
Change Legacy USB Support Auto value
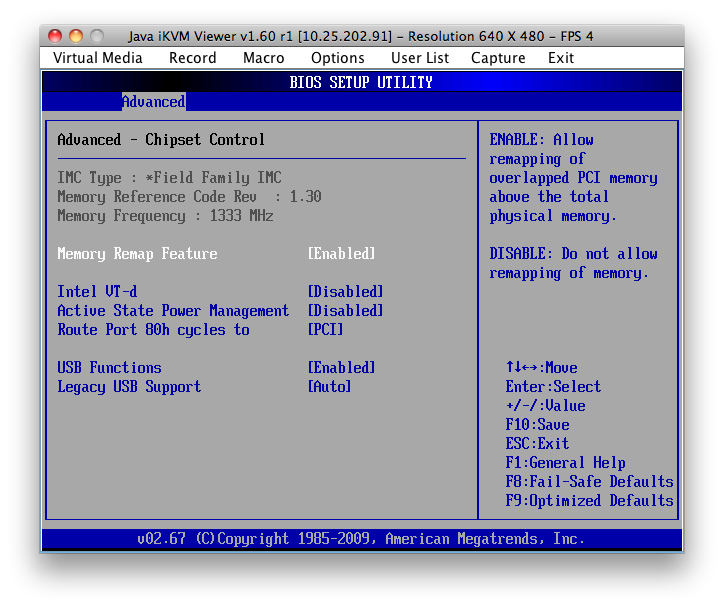[330, 387]
